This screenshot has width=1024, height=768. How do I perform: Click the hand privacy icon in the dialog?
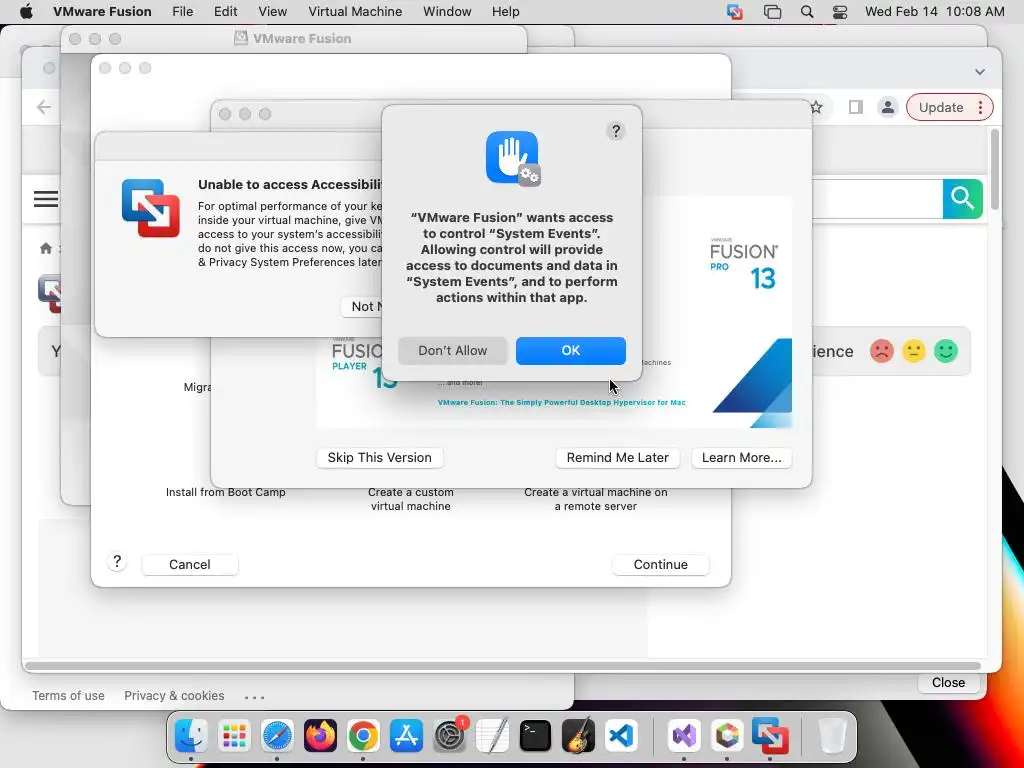click(513, 158)
